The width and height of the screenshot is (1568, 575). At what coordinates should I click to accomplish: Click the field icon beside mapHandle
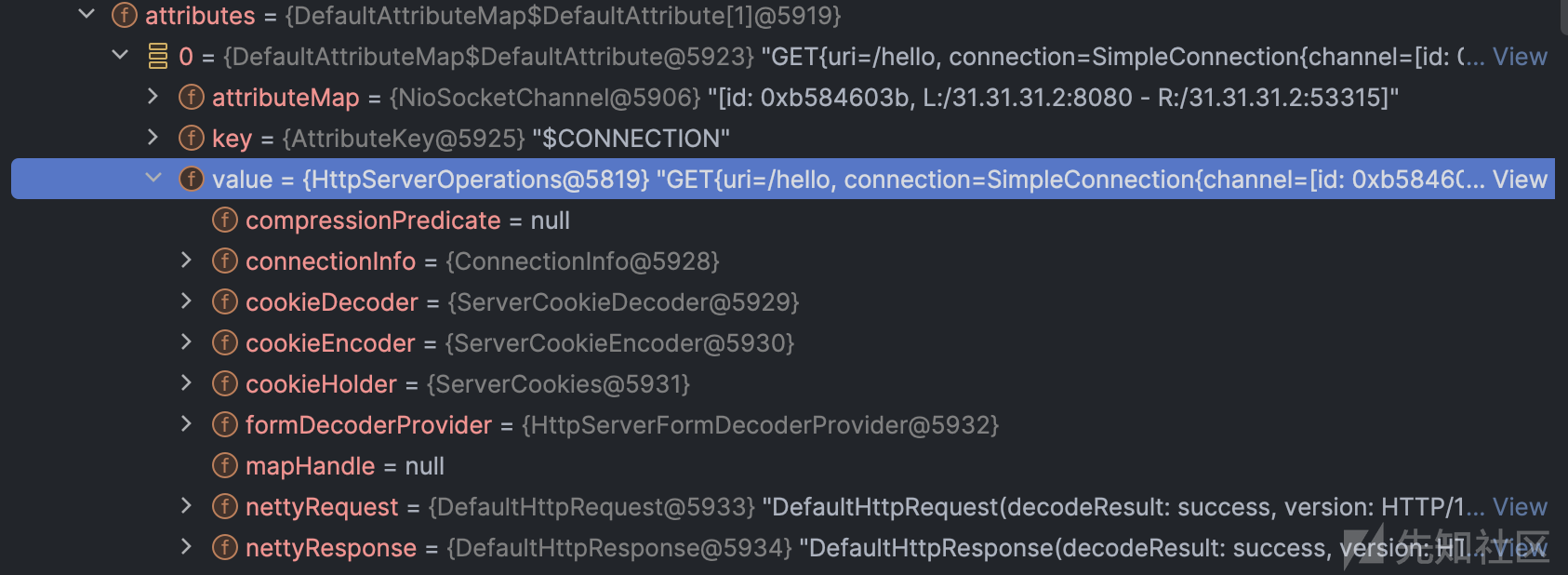tap(225, 465)
